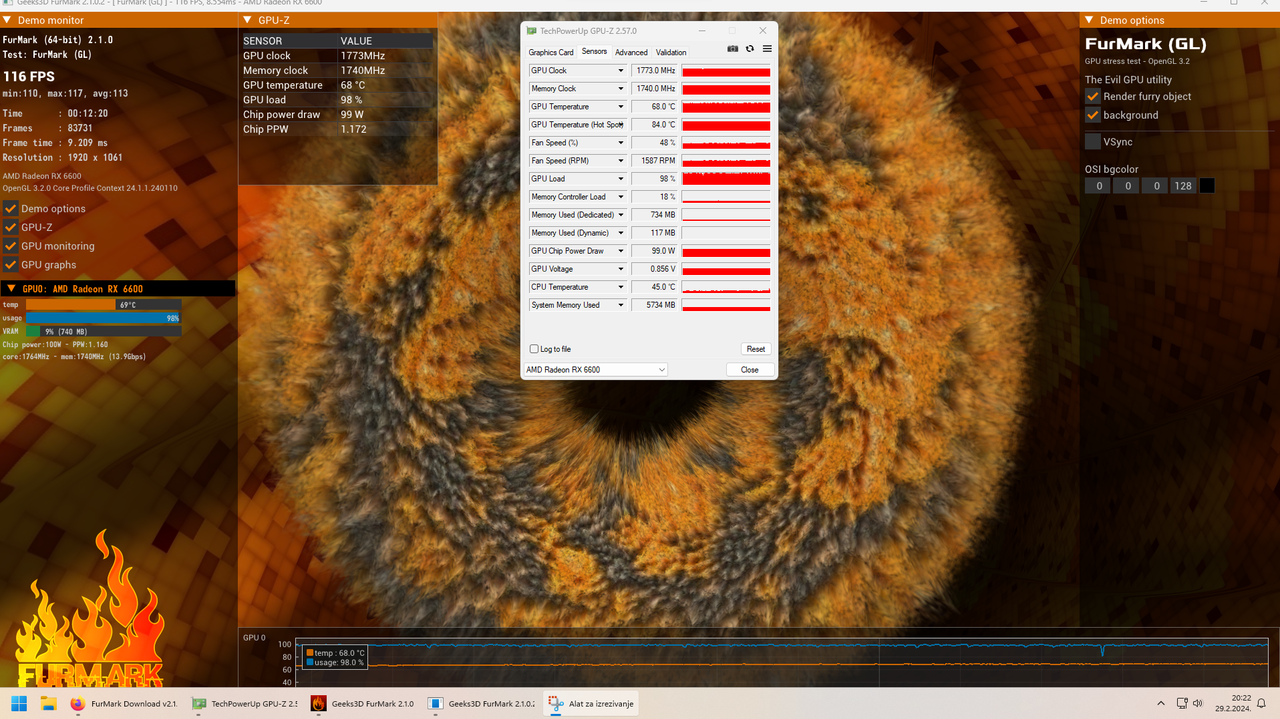Click the Reset button in GPU-Z

(x=756, y=349)
